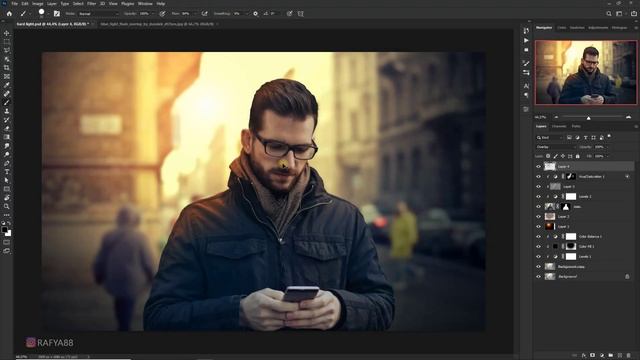Select the Zoom tool
This screenshot has width=640, height=360.
point(7,206)
